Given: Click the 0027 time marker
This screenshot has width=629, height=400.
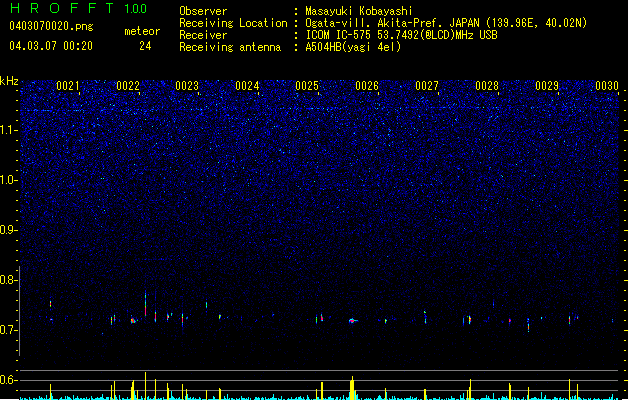Looking at the screenshot, I should click(427, 86).
